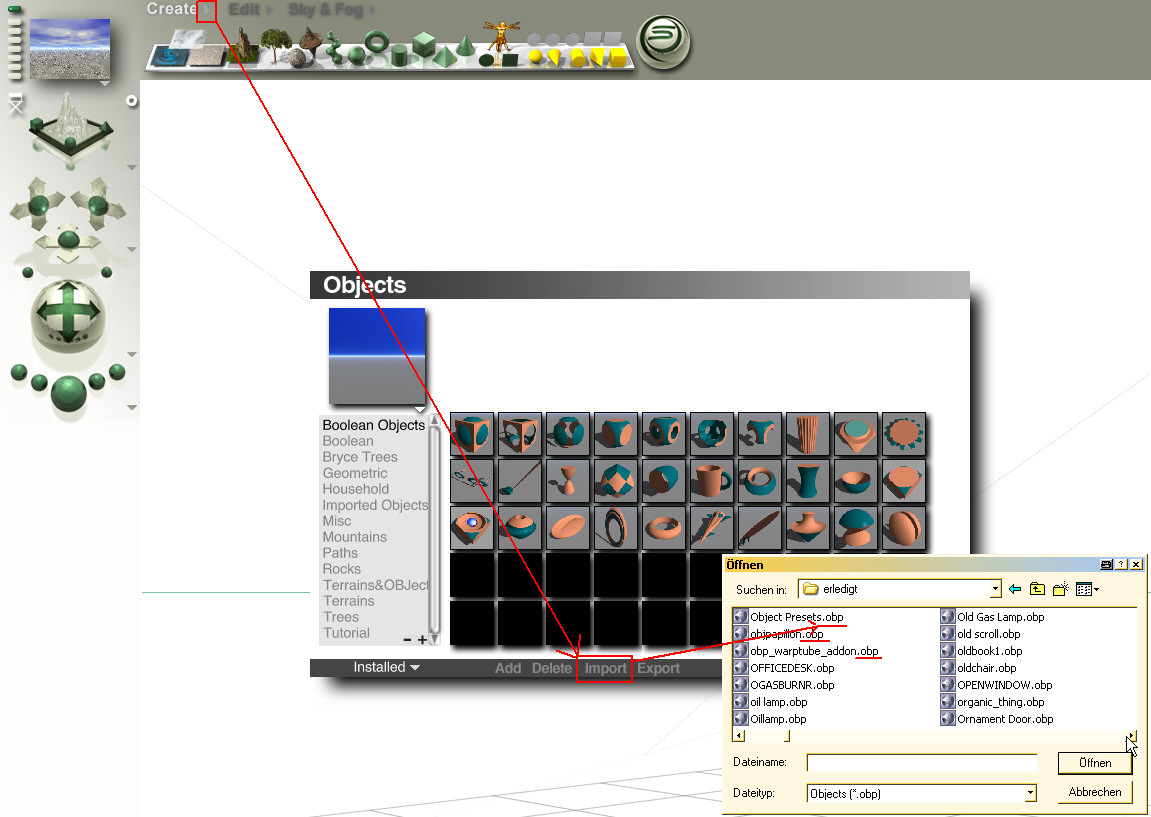Open the Nano Preview options triangle
The width and height of the screenshot is (1151, 817).
105,84
